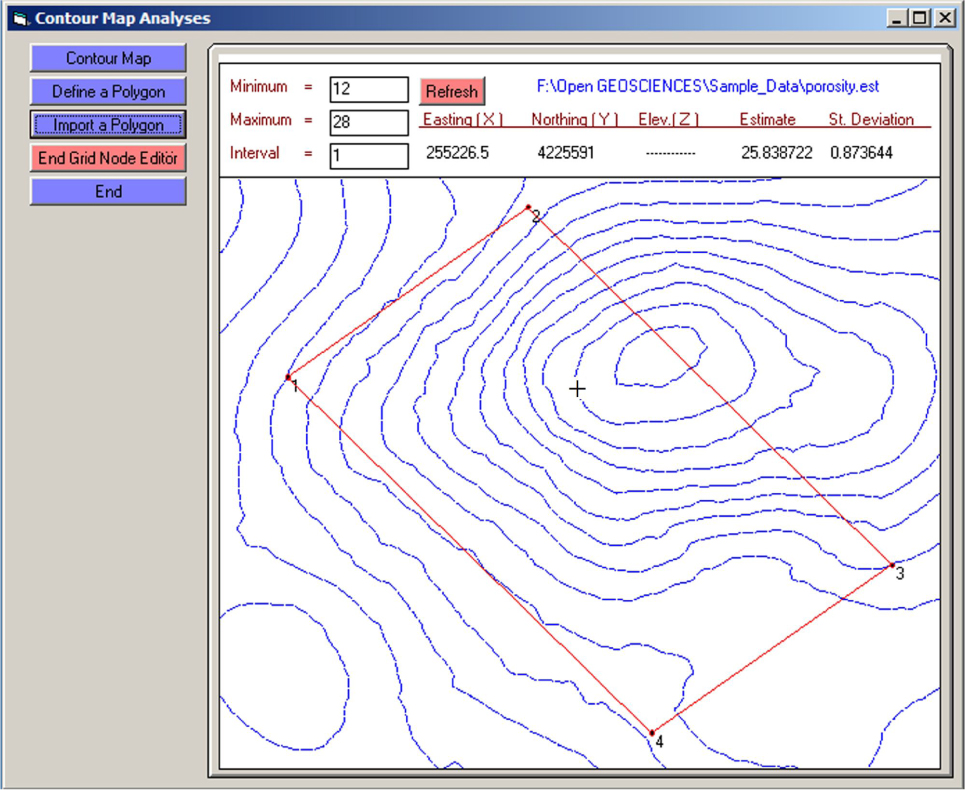Select the Import a Polygon button
The height and width of the screenshot is (790, 965).
coord(108,125)
